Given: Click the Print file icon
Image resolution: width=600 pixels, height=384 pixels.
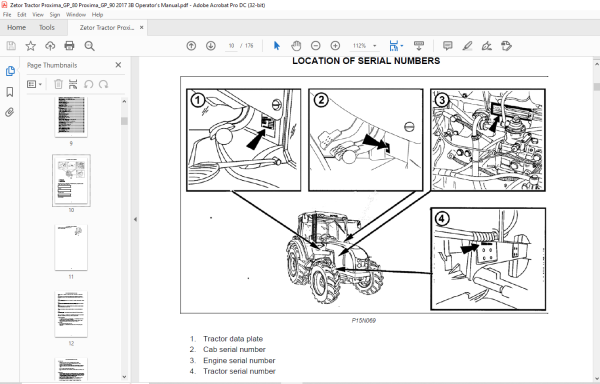Looking at the screenshot, I should click(69, 46).
